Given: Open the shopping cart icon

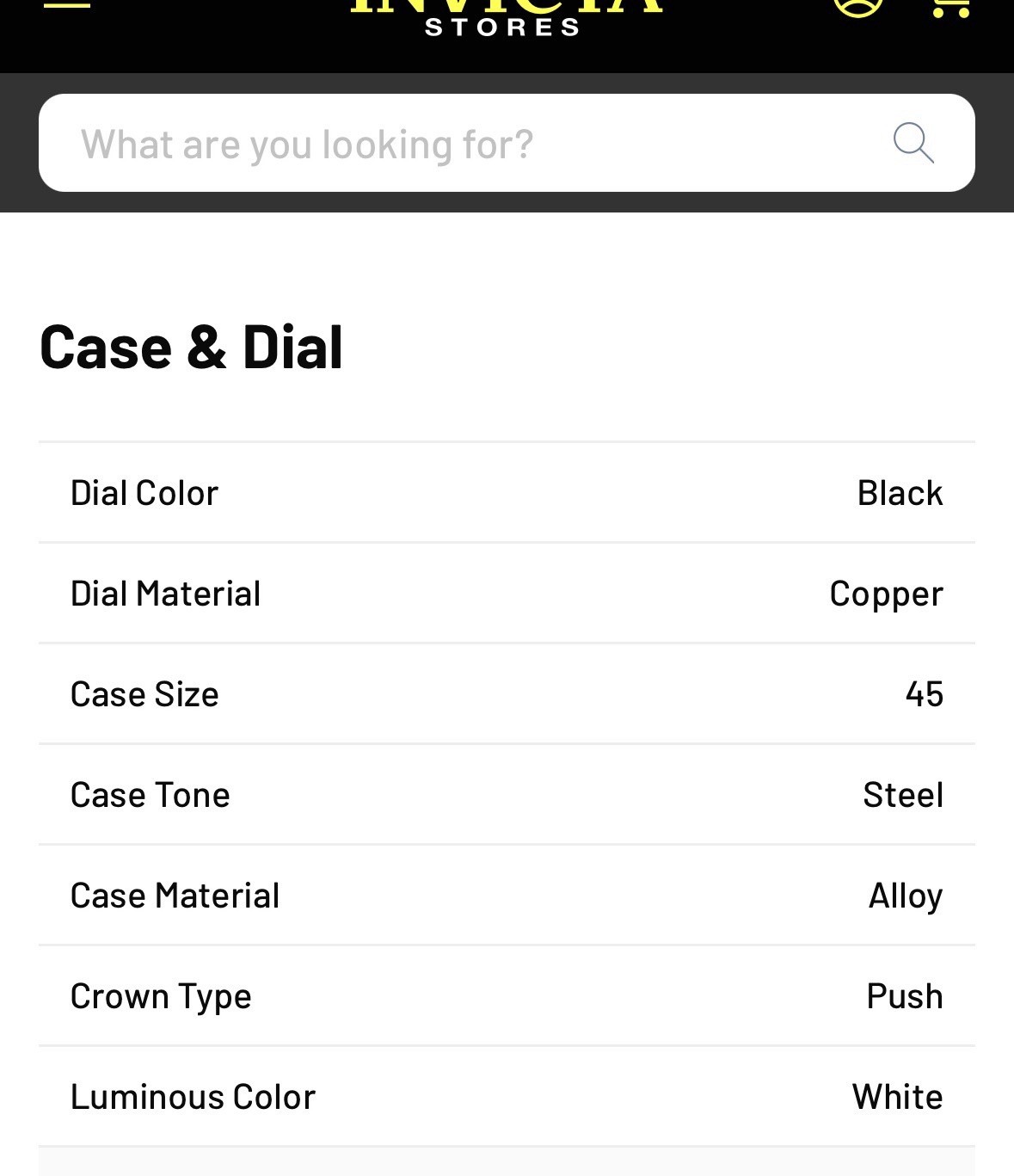Looking at the screenshot, I should pos(951,6).
